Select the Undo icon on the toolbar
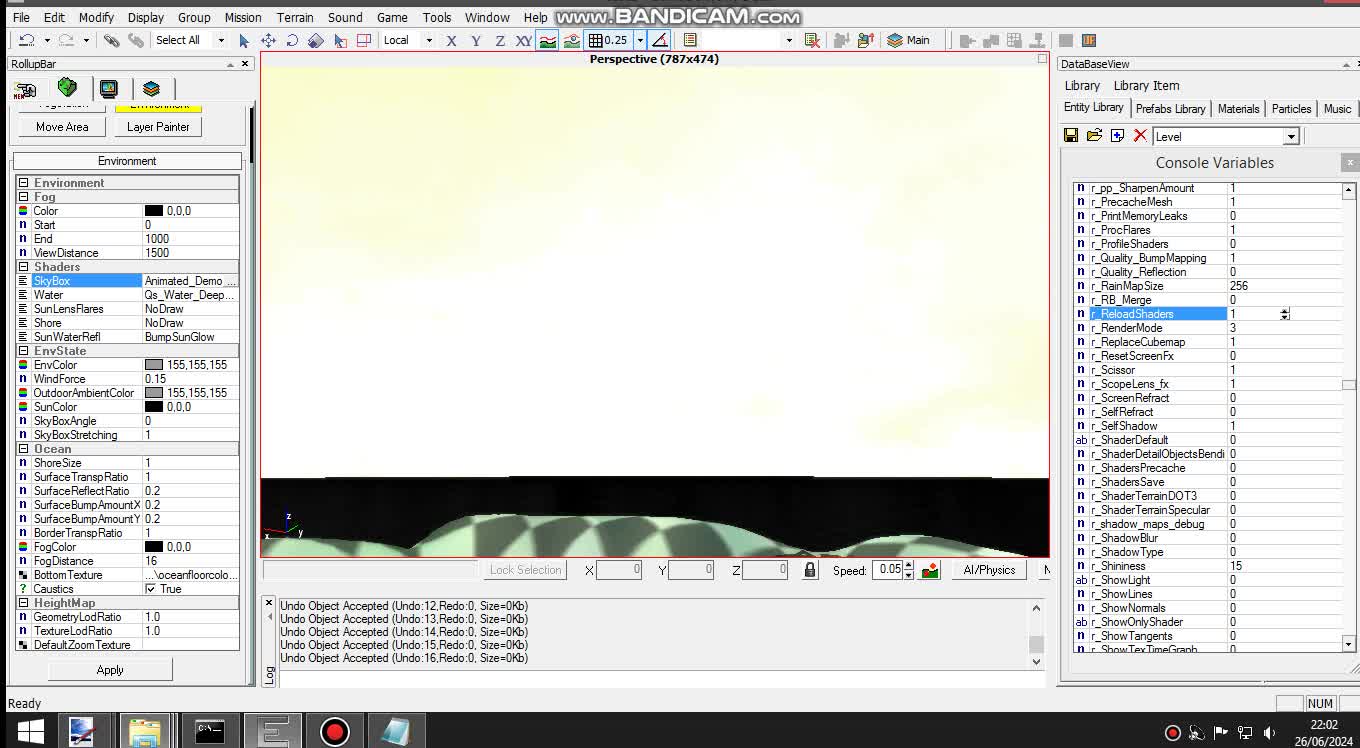Viewport: 1360px width, 748px height. (27, 40)
